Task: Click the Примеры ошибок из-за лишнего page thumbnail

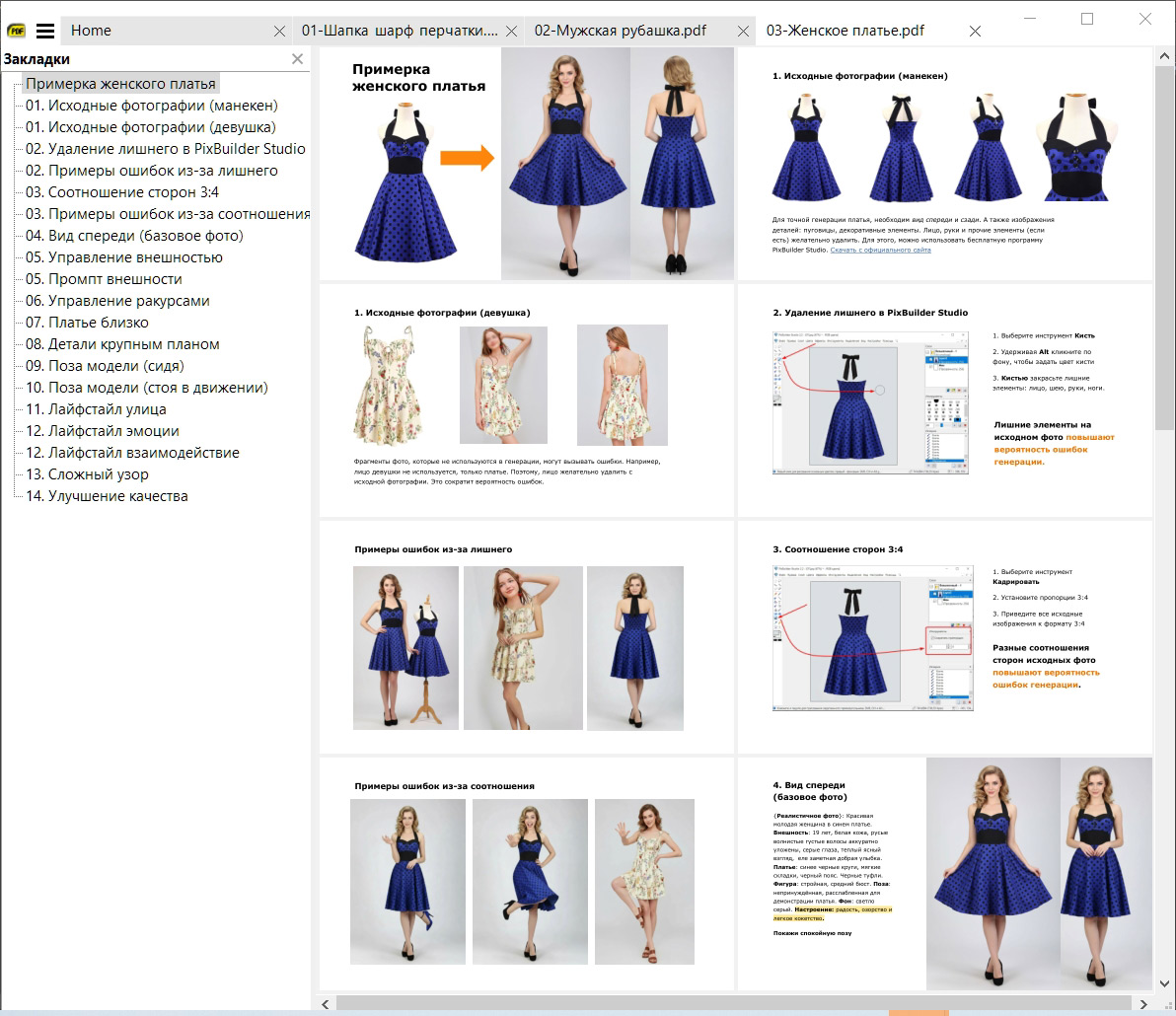Action: [526, 637]
